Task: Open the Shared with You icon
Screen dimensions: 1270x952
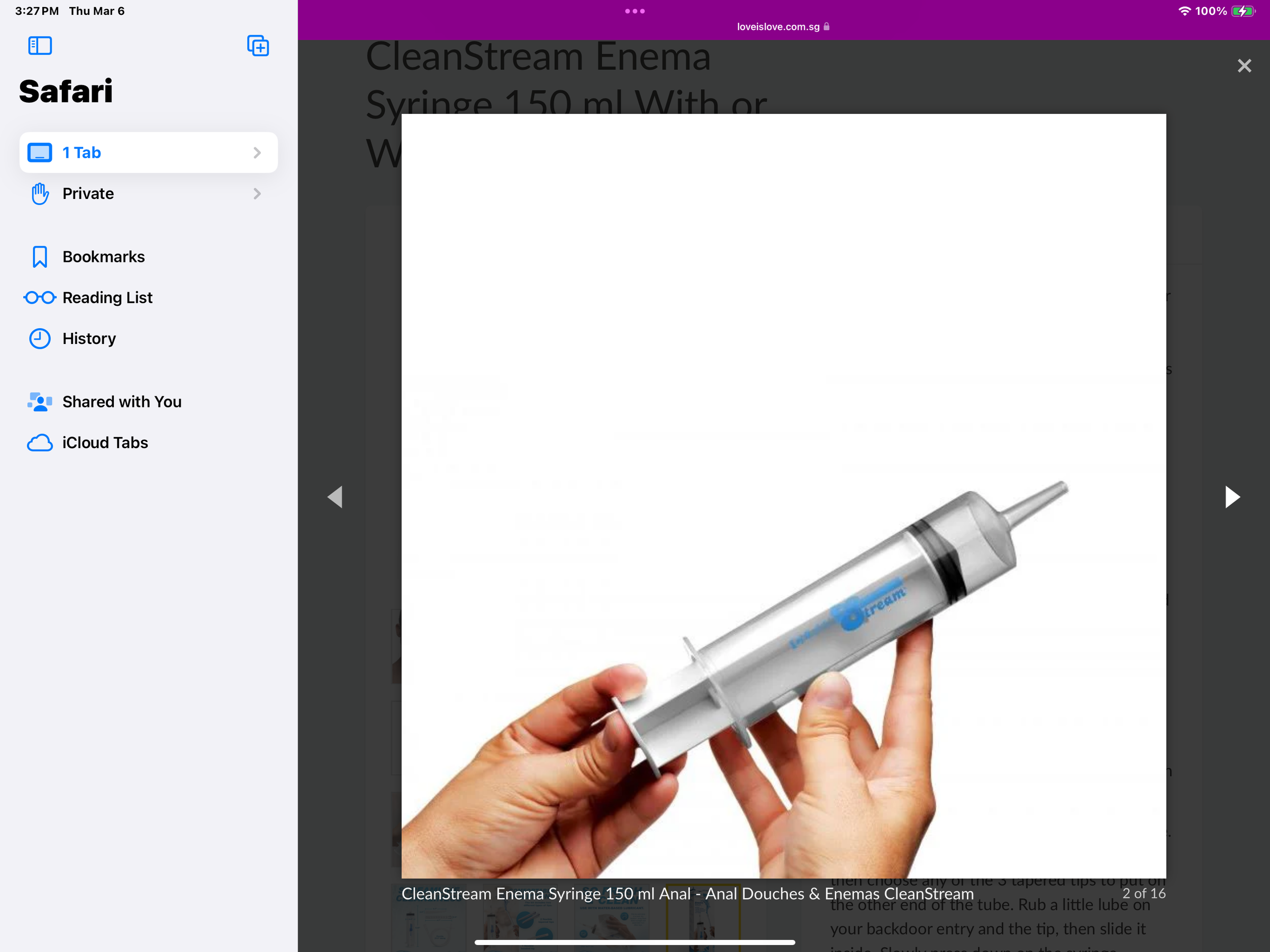Action: click(x=40, y=402)
